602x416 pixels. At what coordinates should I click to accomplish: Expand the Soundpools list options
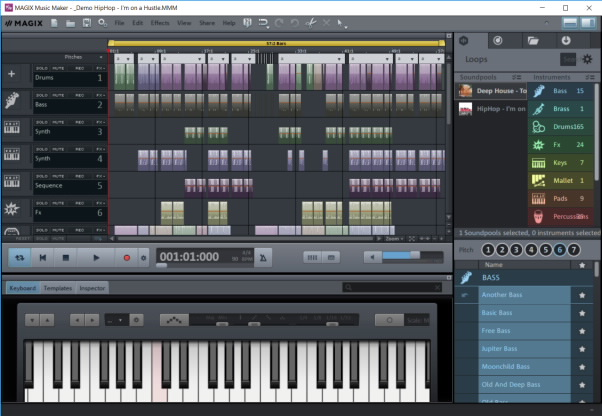[517, 77]
